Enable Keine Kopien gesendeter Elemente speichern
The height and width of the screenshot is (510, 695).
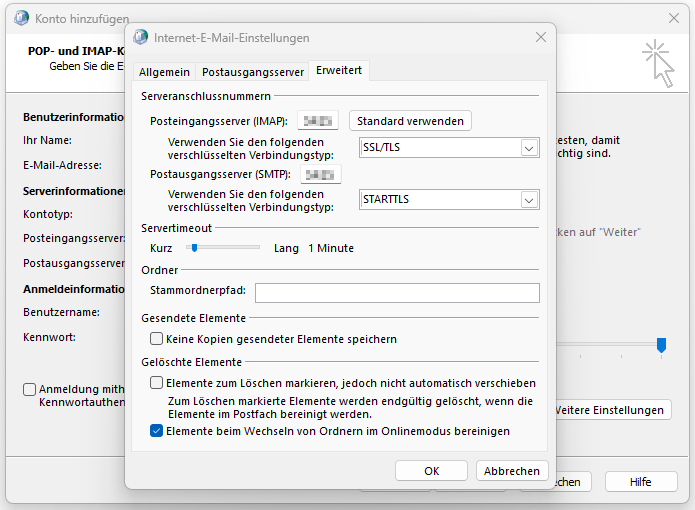click(x=156, y=339)
